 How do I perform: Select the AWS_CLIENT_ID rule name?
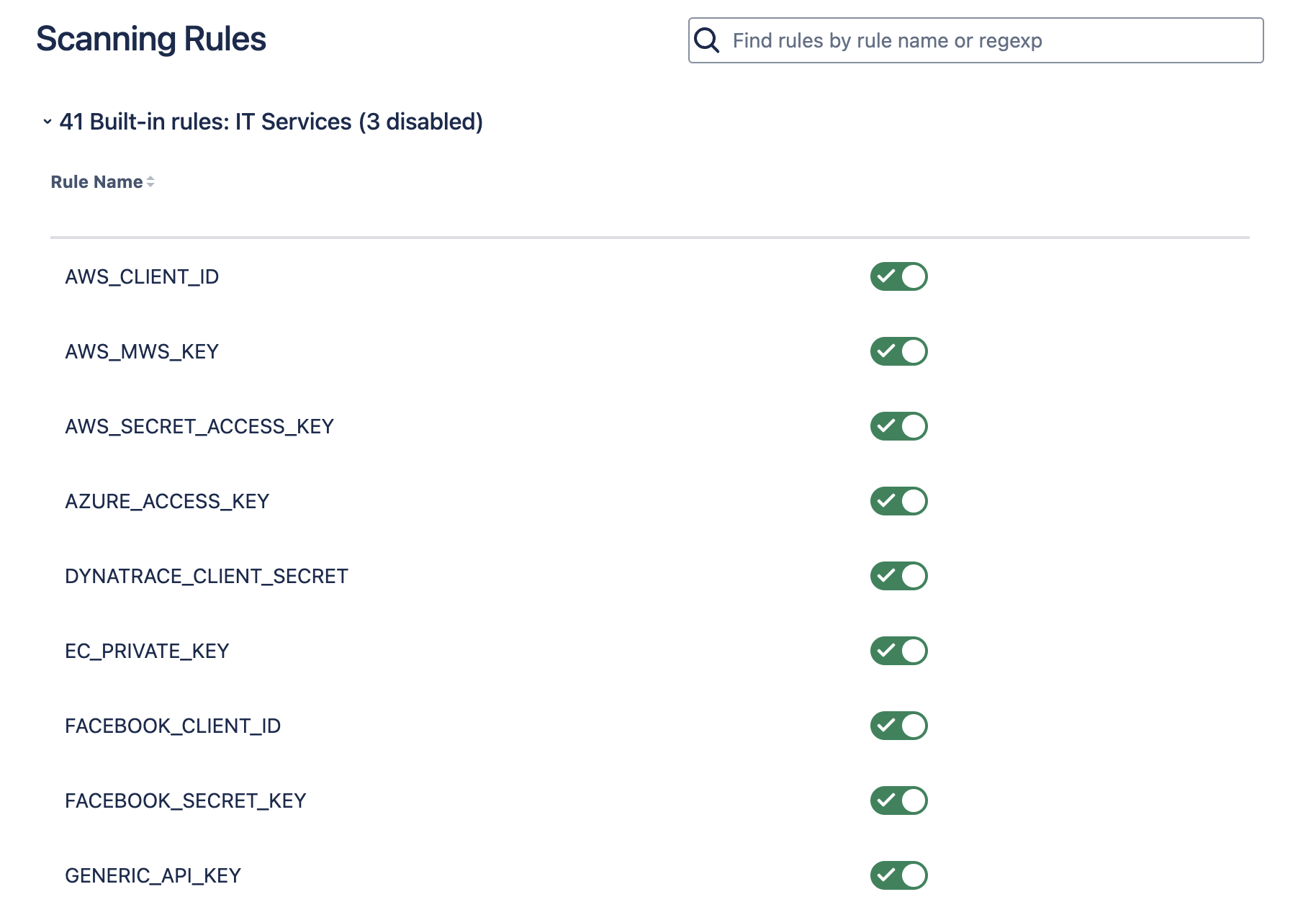click(142, 276)
